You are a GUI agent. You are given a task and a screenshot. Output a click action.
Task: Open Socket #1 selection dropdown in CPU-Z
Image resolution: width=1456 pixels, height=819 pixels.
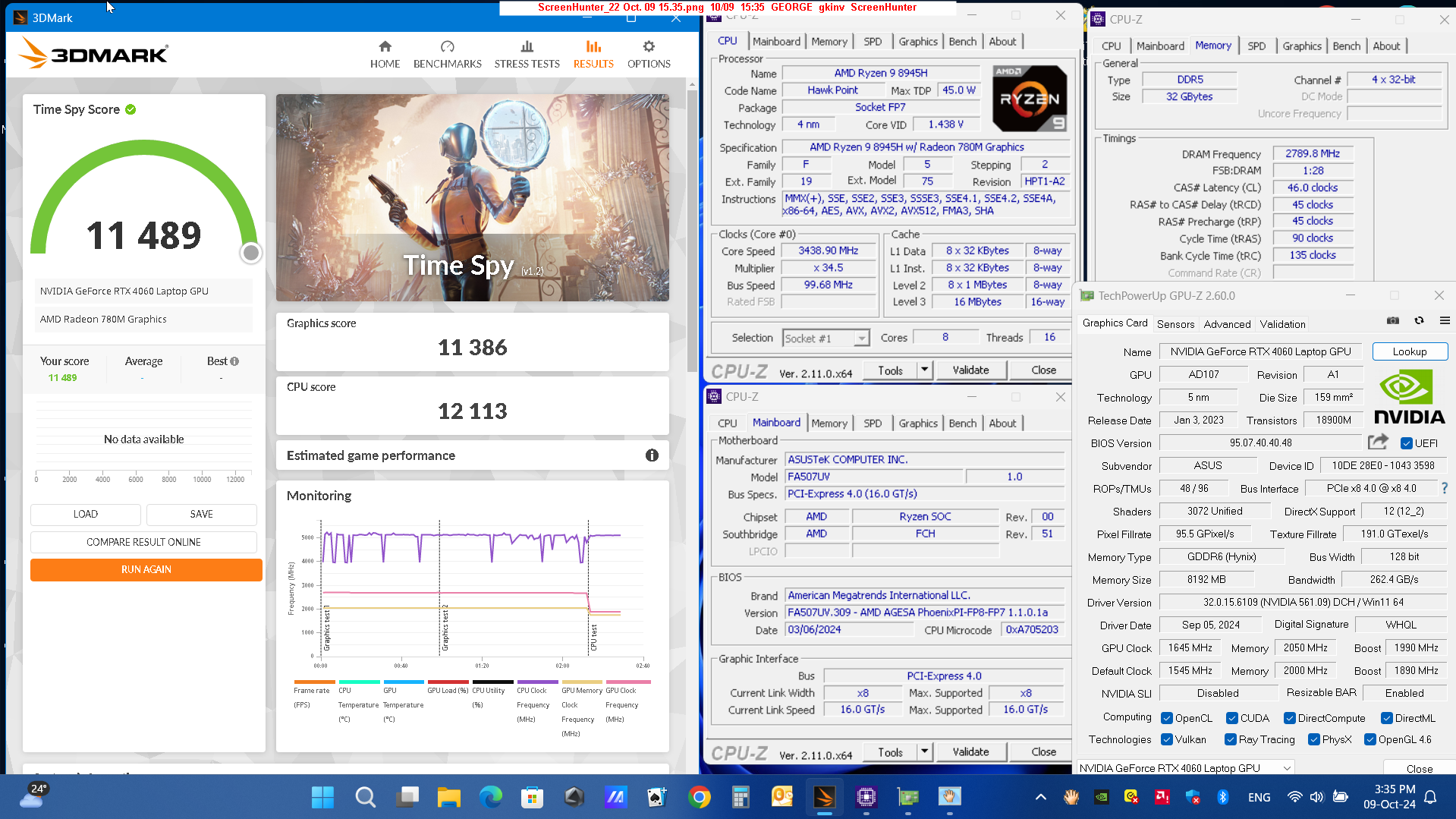pos(825,339)
